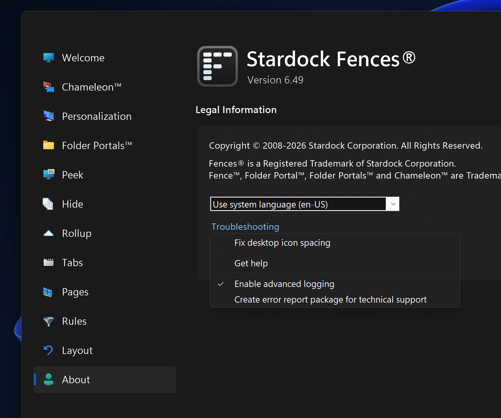Viewport: 501px width, 418px height.
Task: Click the Legal Information heading
Action: 236,110
